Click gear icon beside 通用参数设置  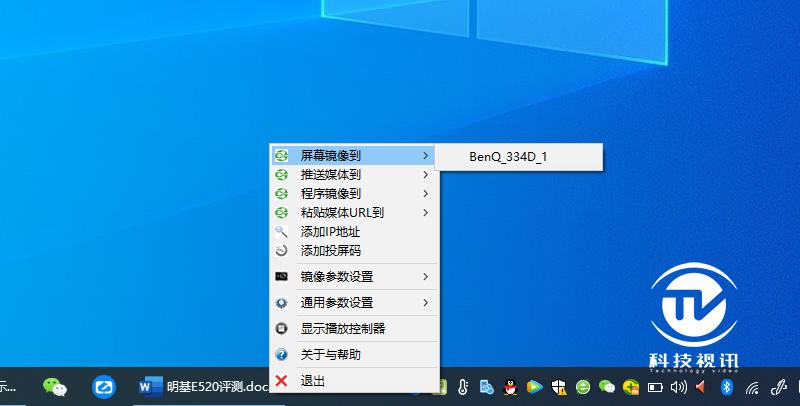coord(282,303)
